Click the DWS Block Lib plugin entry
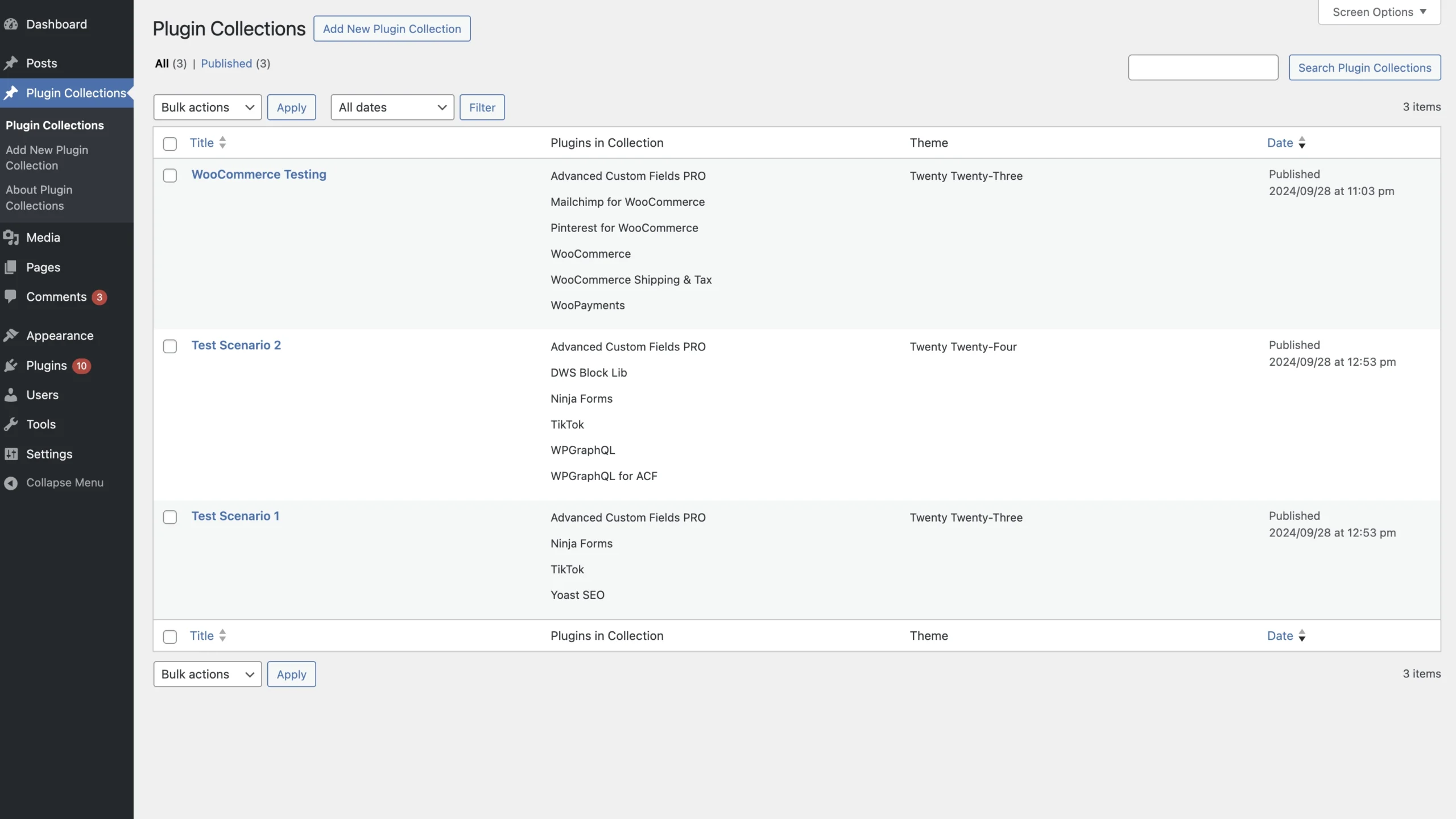The width and height of the screenshot is (1456, 819). 589,373
